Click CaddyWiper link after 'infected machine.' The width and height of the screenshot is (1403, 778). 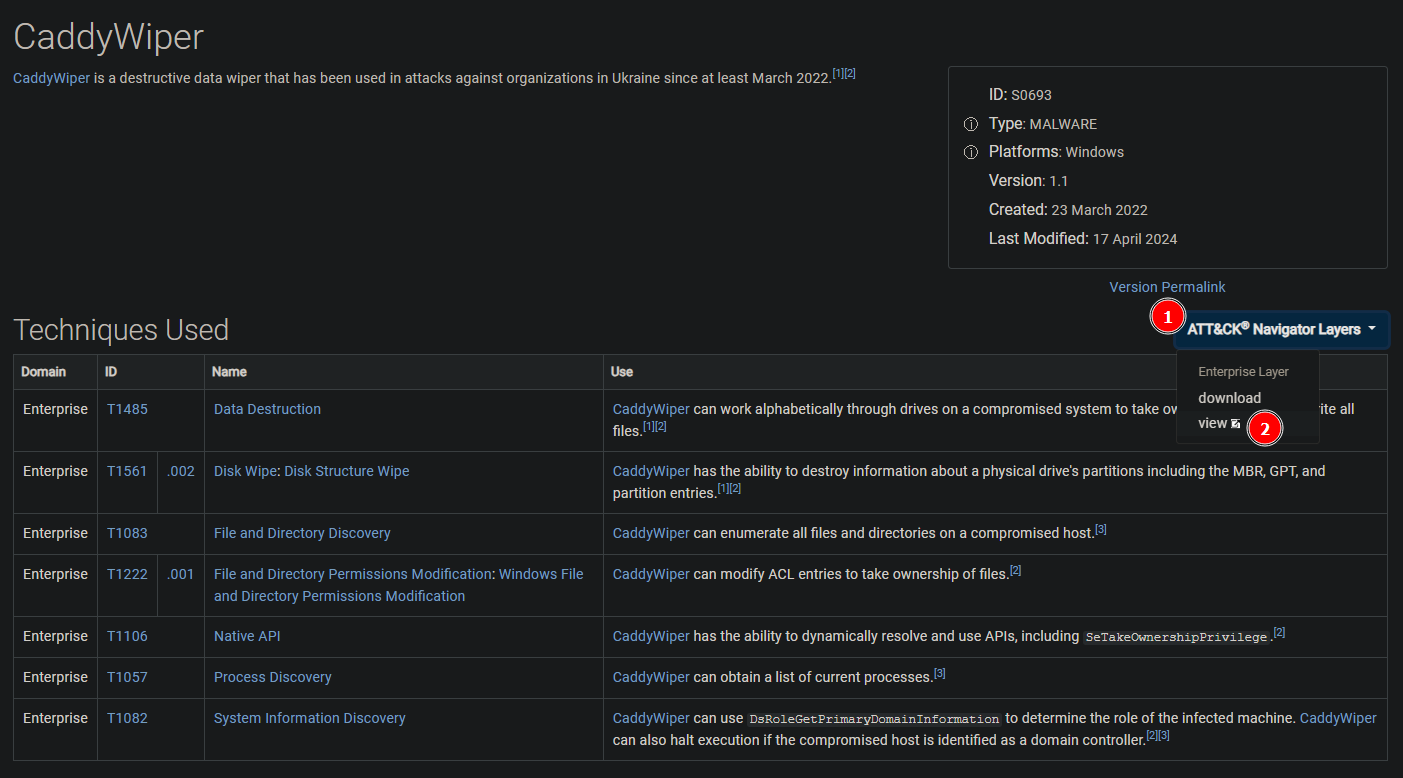click(x=1338, y=718)
